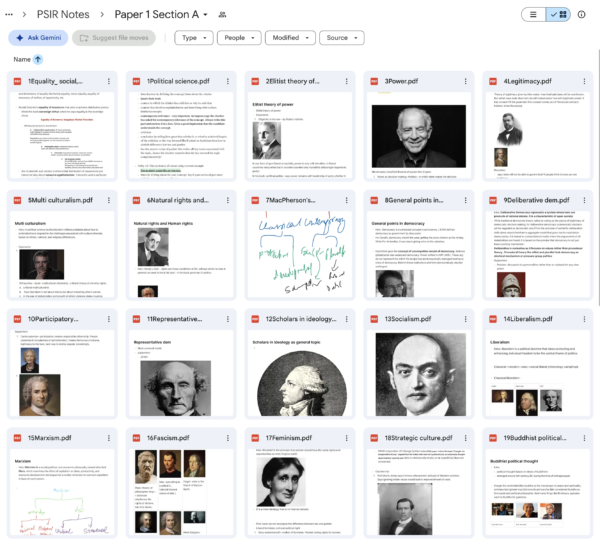
Task: Open more options for 1Political science.pdf
Action: [228, 81]
